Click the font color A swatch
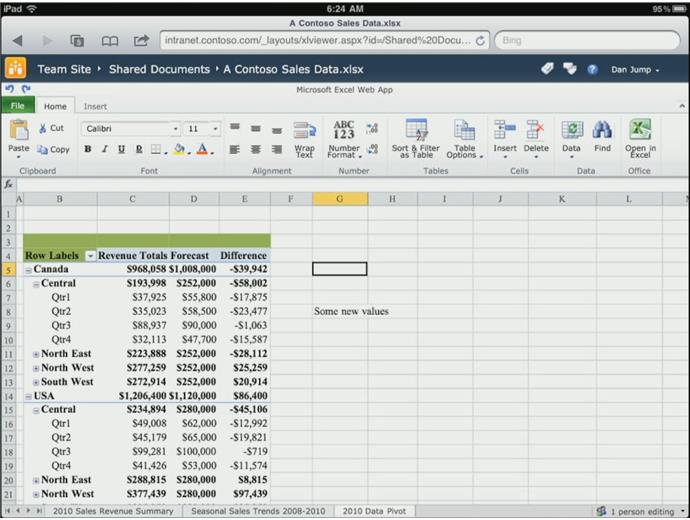This screenshot has width=690, height=520. [x=202, y=149]
